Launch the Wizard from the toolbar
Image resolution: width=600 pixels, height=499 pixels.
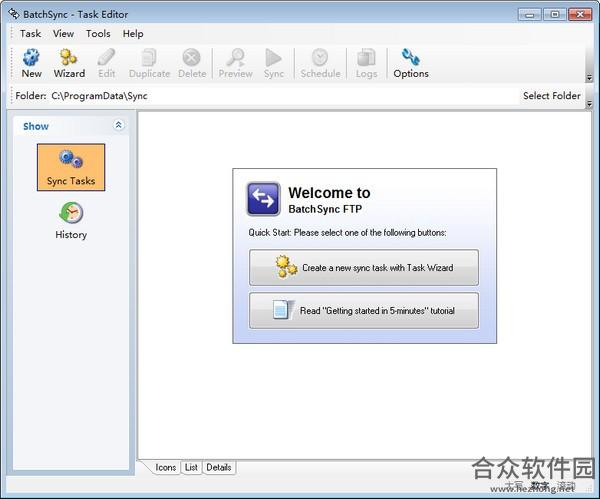point(69,63)
